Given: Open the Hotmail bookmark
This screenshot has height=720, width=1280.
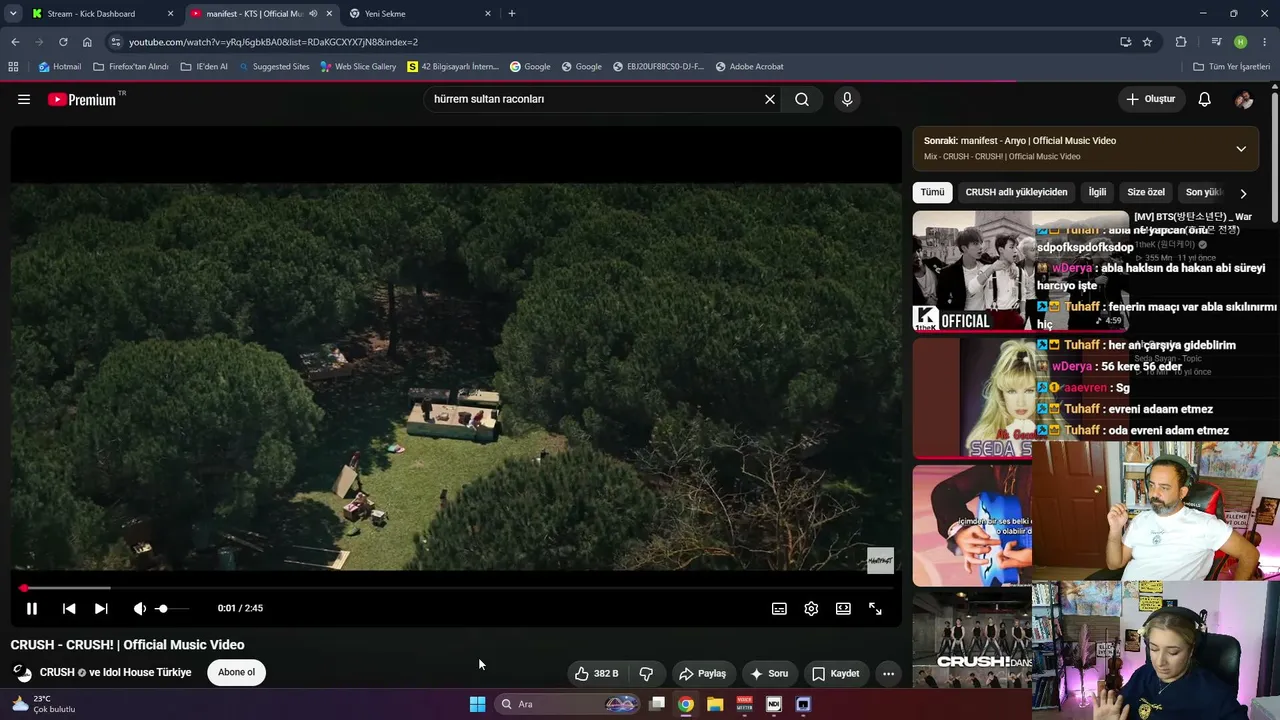Looking at the screenshot, I should (x=60, y=67).
